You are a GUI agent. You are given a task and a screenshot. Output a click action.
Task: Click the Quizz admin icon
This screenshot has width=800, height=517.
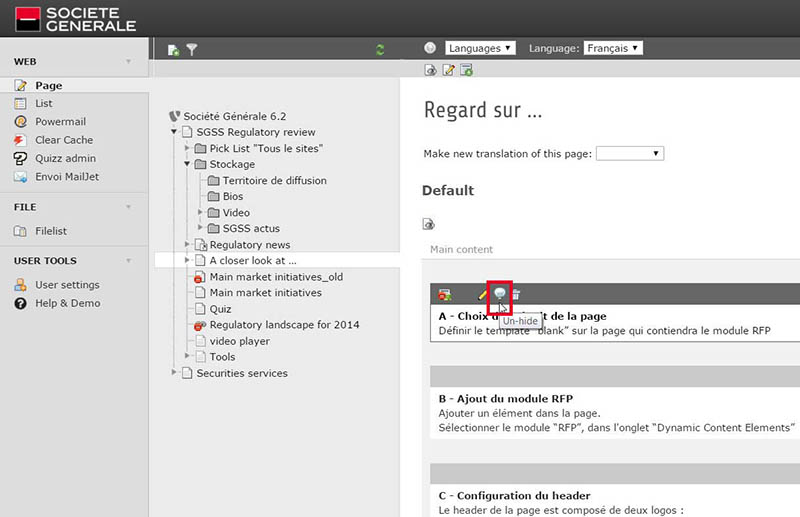(20, 158)
